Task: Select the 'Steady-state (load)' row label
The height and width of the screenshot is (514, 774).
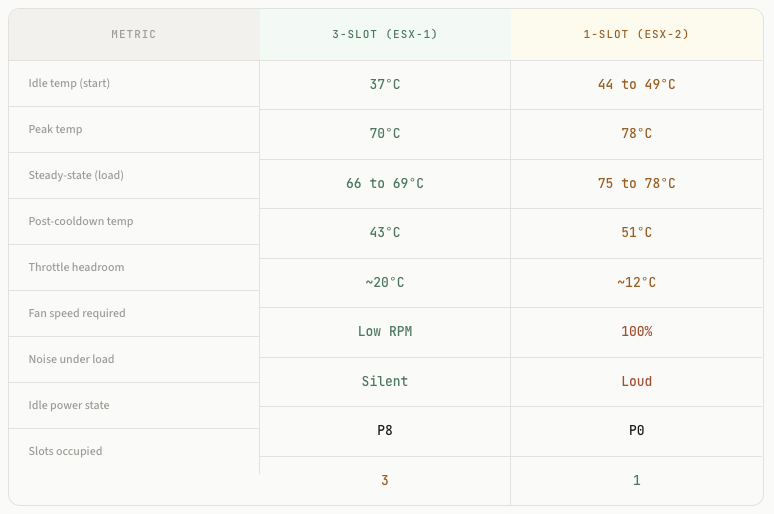Action: 76,175
